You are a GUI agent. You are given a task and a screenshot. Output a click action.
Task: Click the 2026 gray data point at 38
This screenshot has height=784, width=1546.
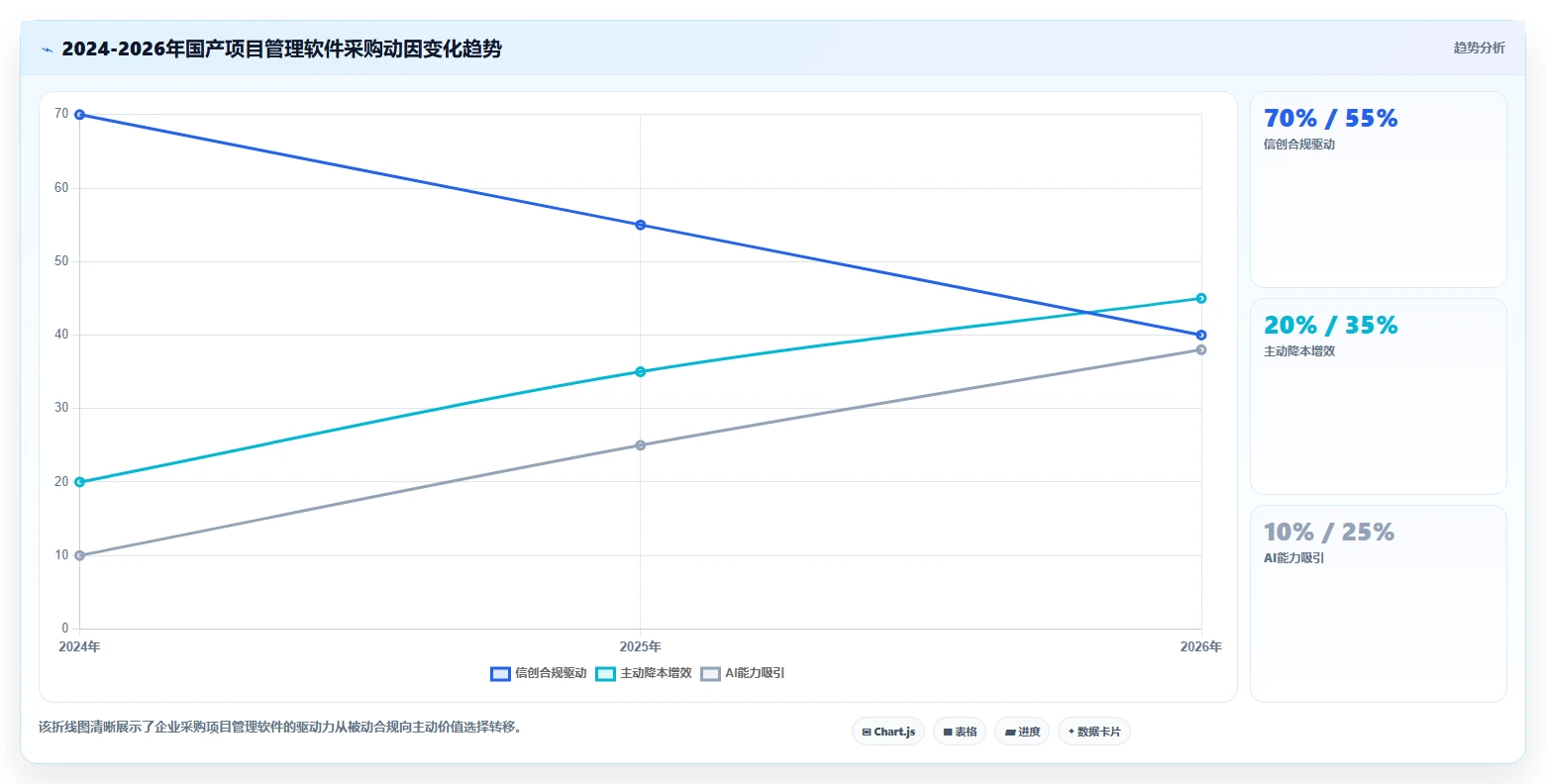click(1201, 349)
